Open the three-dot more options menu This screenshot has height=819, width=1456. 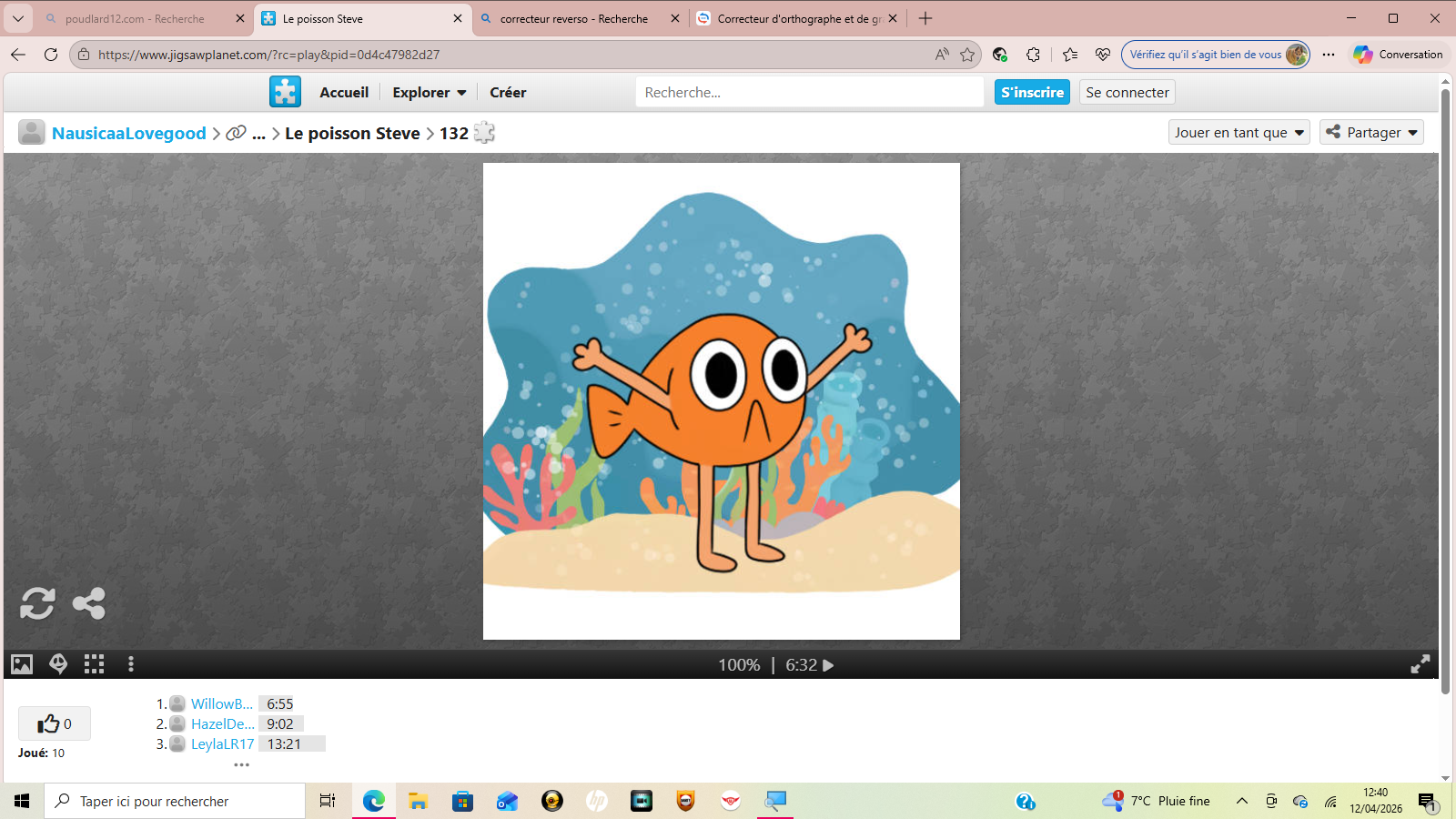point(131,664)
